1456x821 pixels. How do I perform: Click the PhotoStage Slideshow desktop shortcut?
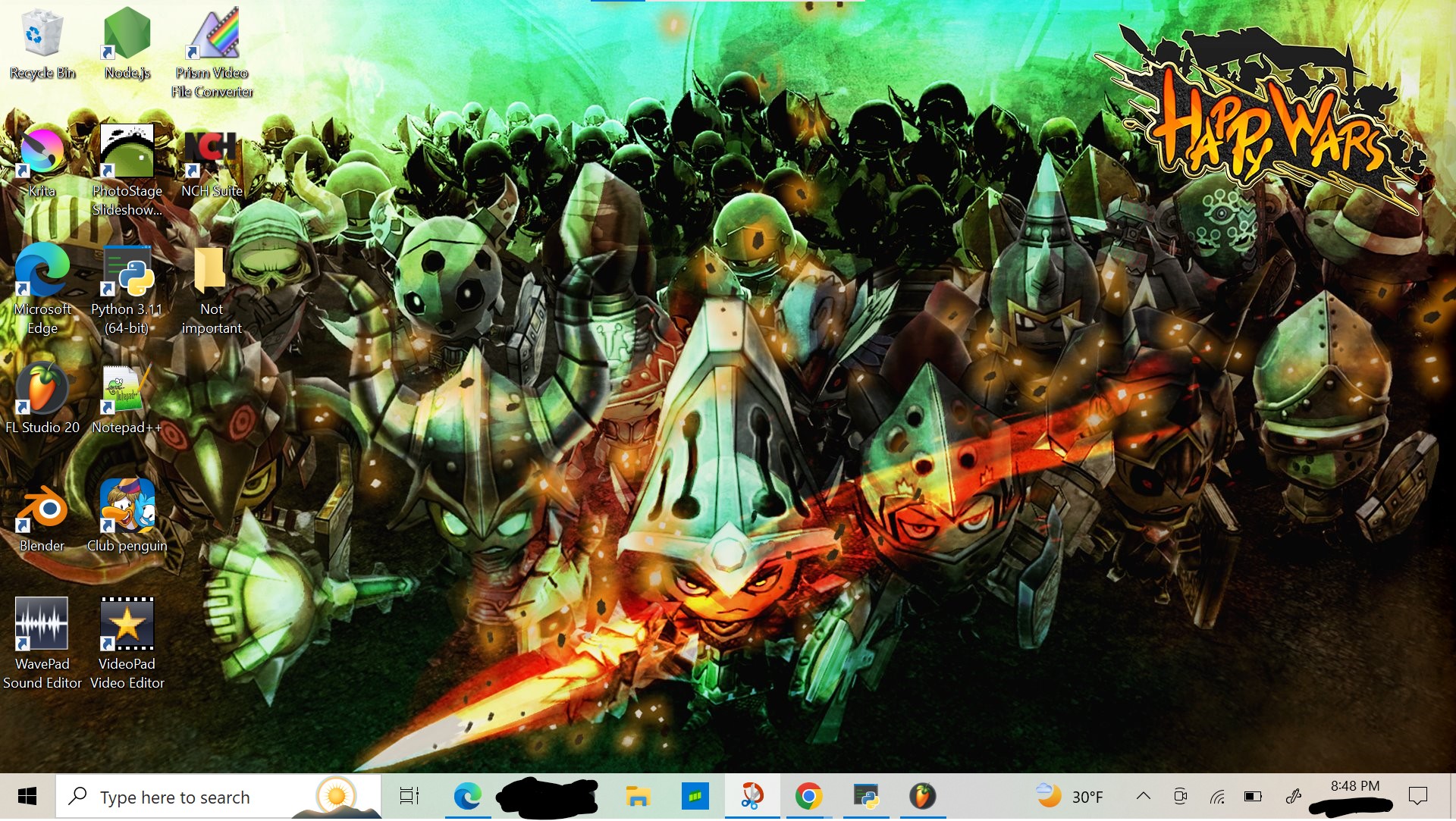pos(127,152)
